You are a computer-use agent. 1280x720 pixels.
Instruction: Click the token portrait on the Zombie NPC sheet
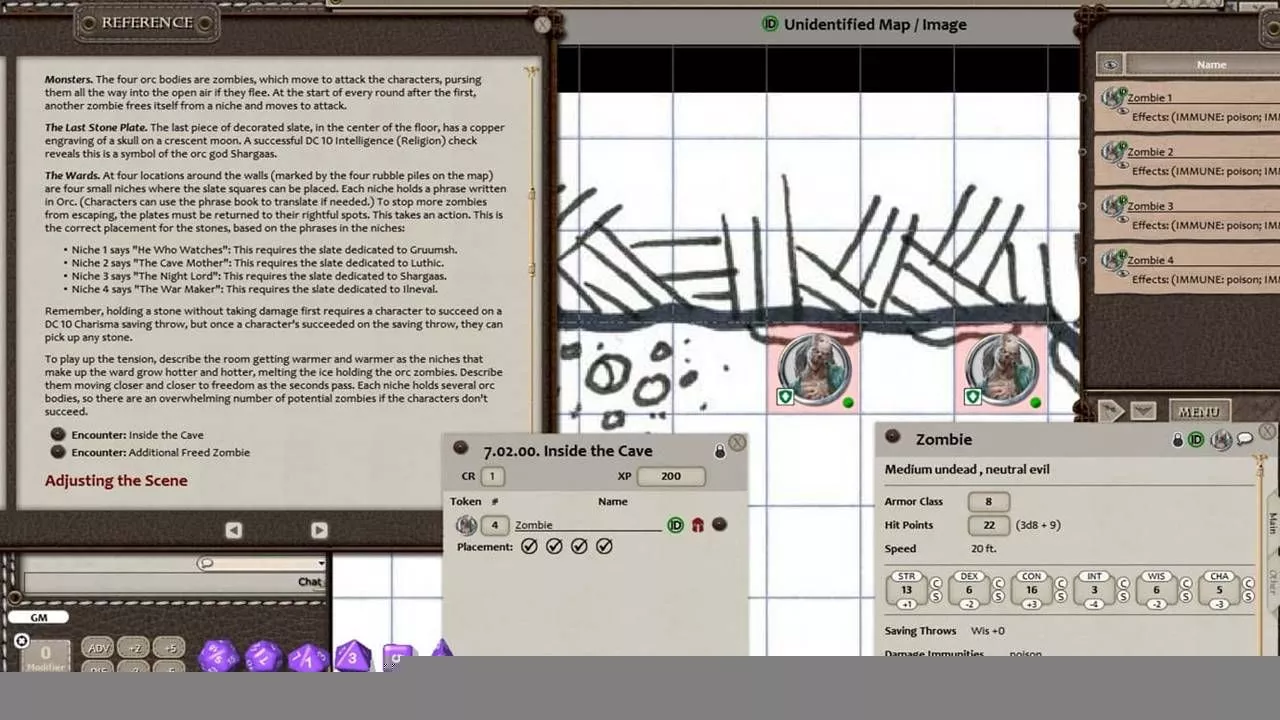[x=1221, y=439]
